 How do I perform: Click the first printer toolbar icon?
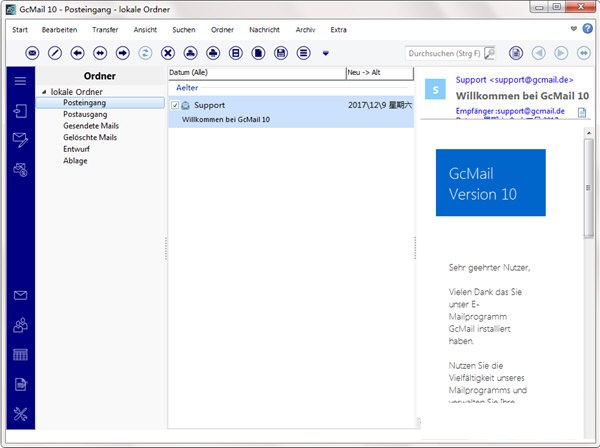coord(191,53)
